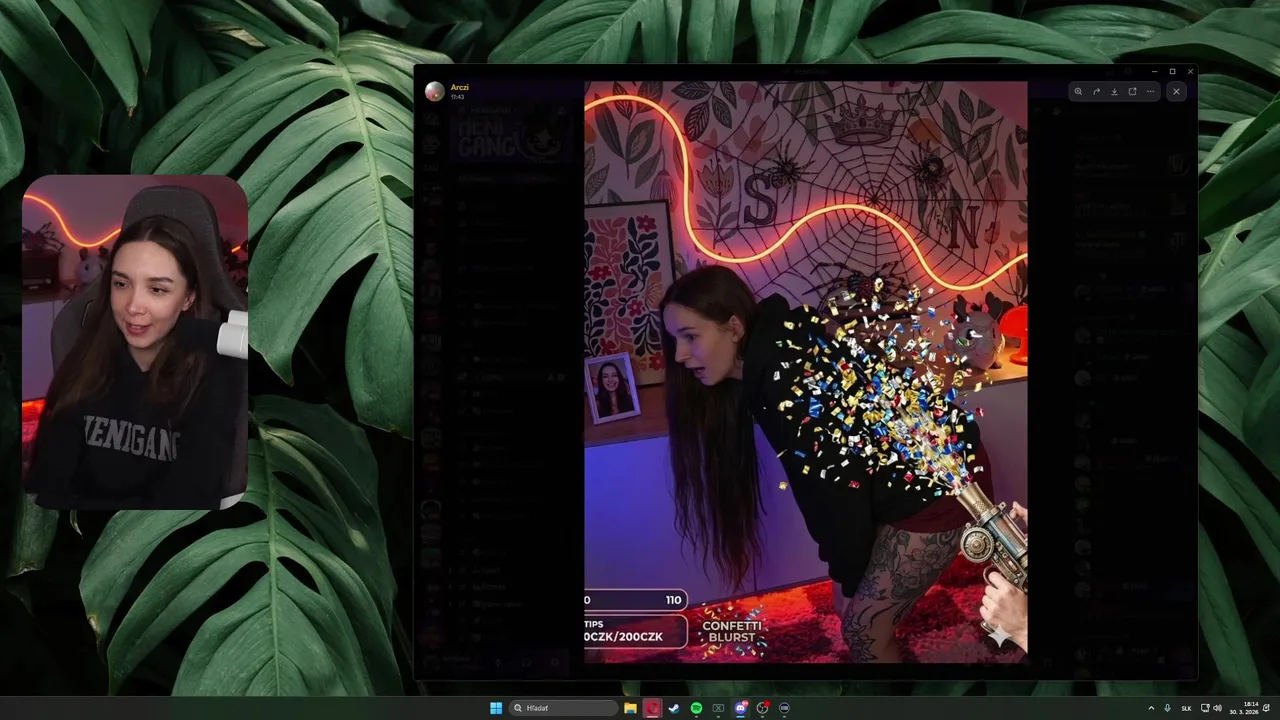Maximize the Discord window
1280x720 pixels.
point(1172,71)
